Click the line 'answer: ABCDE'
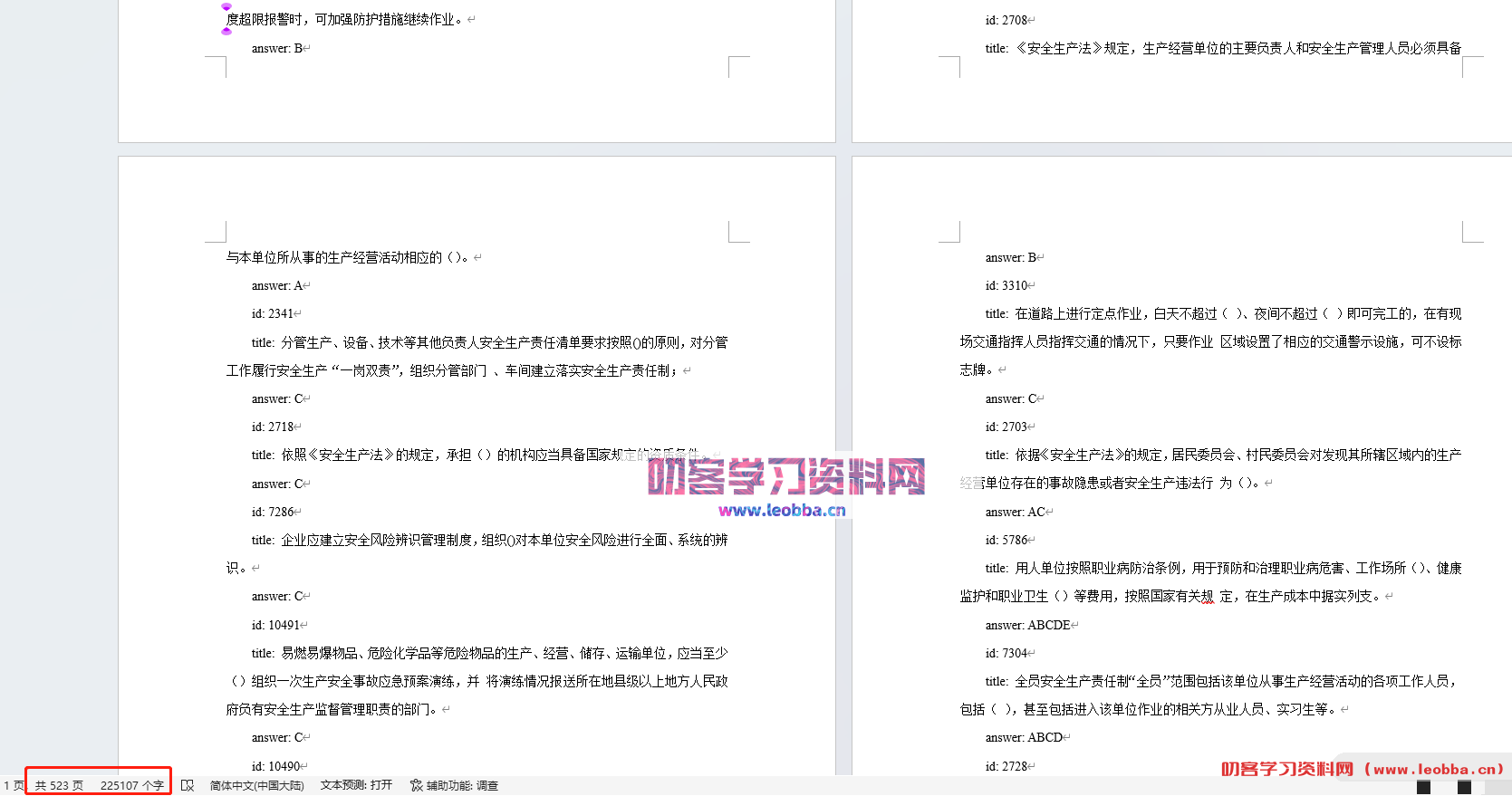The height and width of the screenshot is (796, 1512). tap(1028, 625)
